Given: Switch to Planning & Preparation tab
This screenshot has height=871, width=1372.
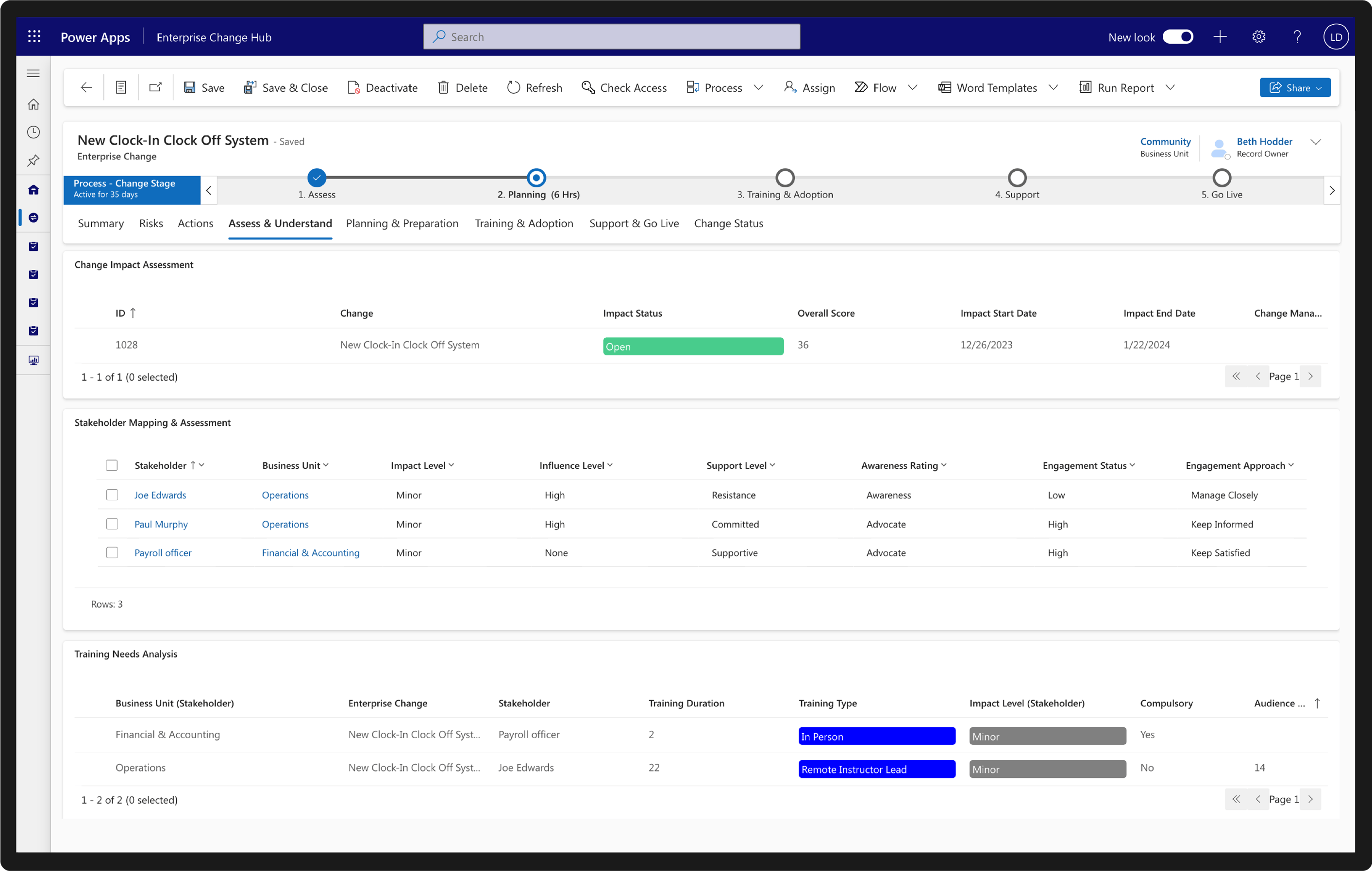Looking at the screenshot, I should (402, 223).
